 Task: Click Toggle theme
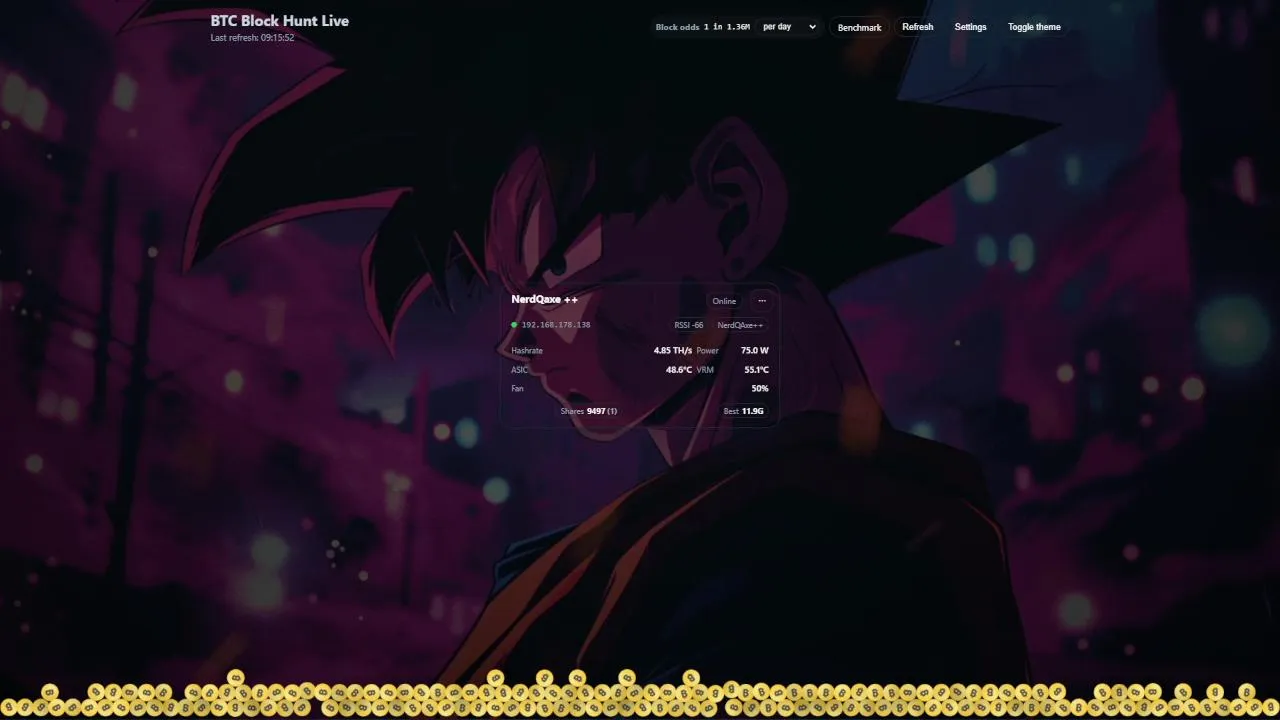pyautogui.click(x=1034, y=27)
